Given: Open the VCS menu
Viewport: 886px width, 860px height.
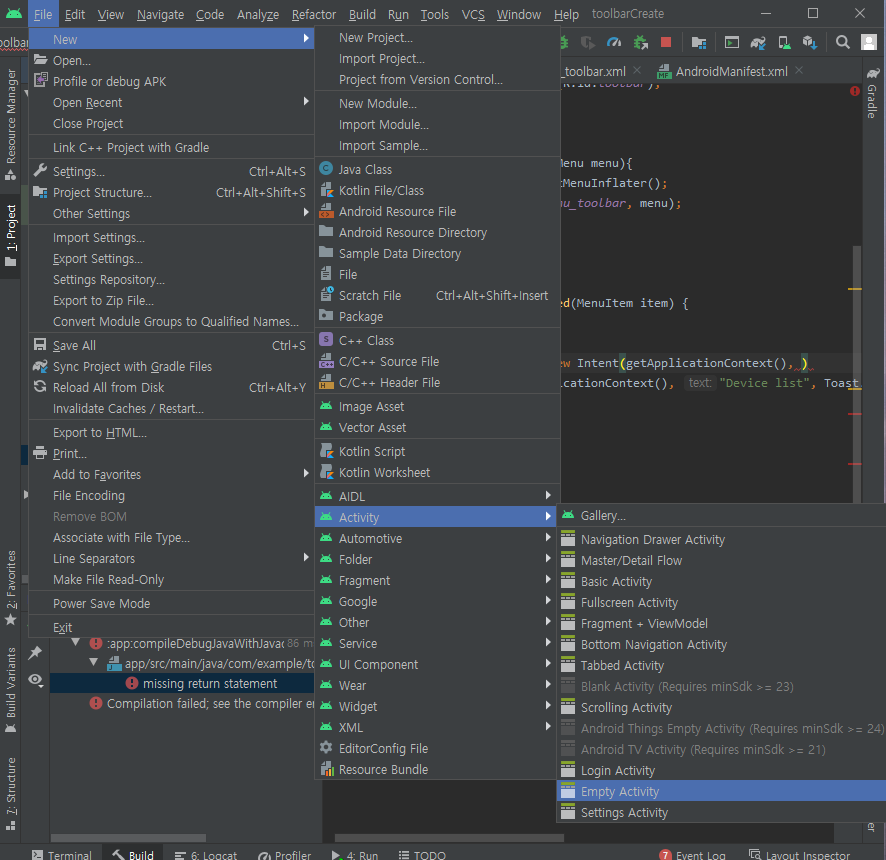Looking at the screenshot, I should [x=473, y=14].
